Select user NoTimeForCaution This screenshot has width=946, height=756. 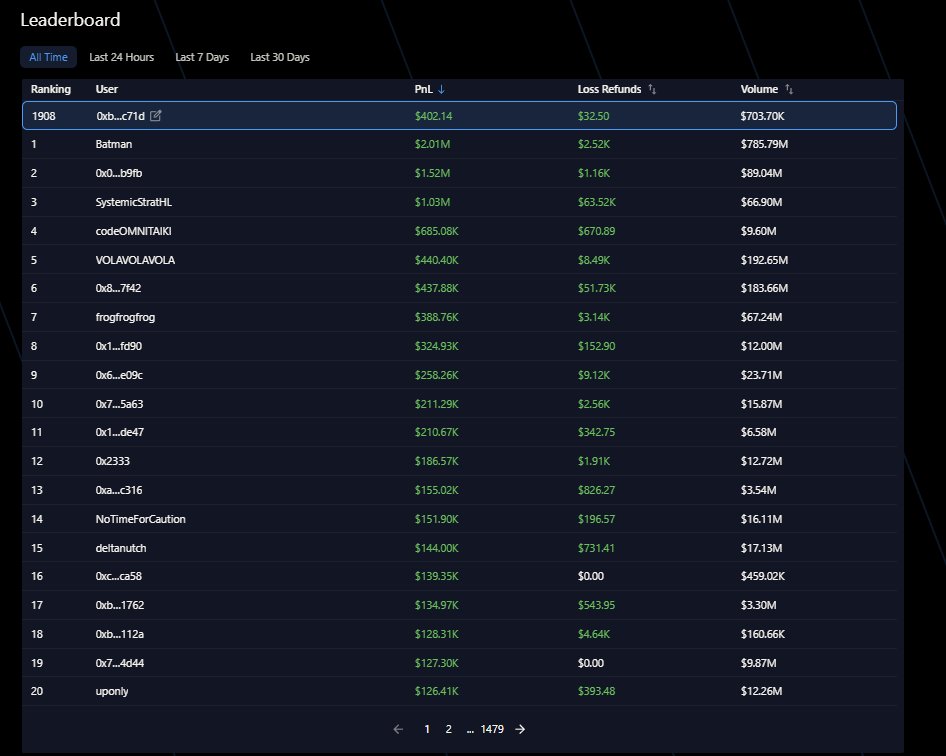tap(141, 519)
